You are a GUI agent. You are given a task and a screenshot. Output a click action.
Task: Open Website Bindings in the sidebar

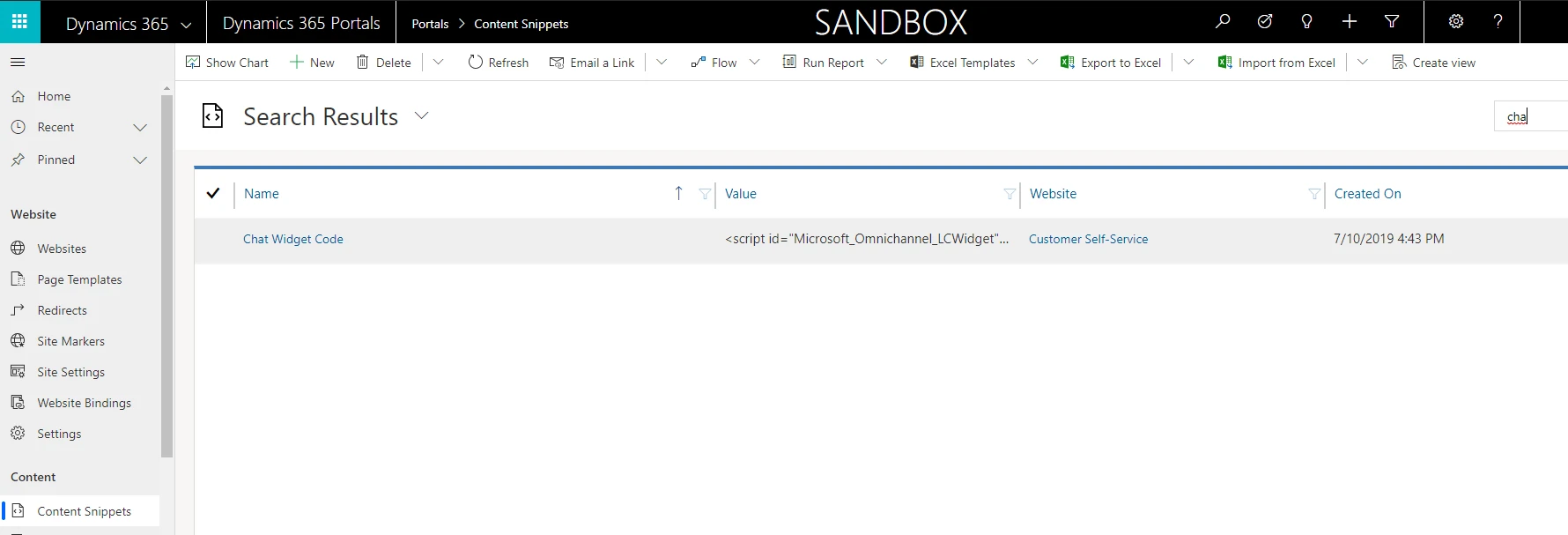click(84, 403)
